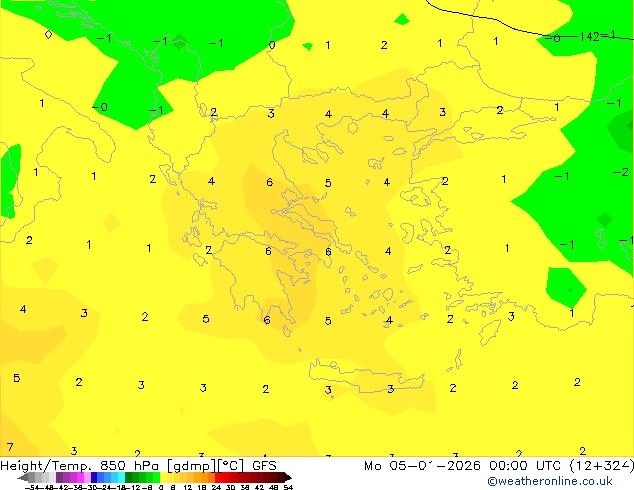Click the legend scale label '-54'
Image resolution: width=634 pixels, height=490 pixels.
coord(32,487)
